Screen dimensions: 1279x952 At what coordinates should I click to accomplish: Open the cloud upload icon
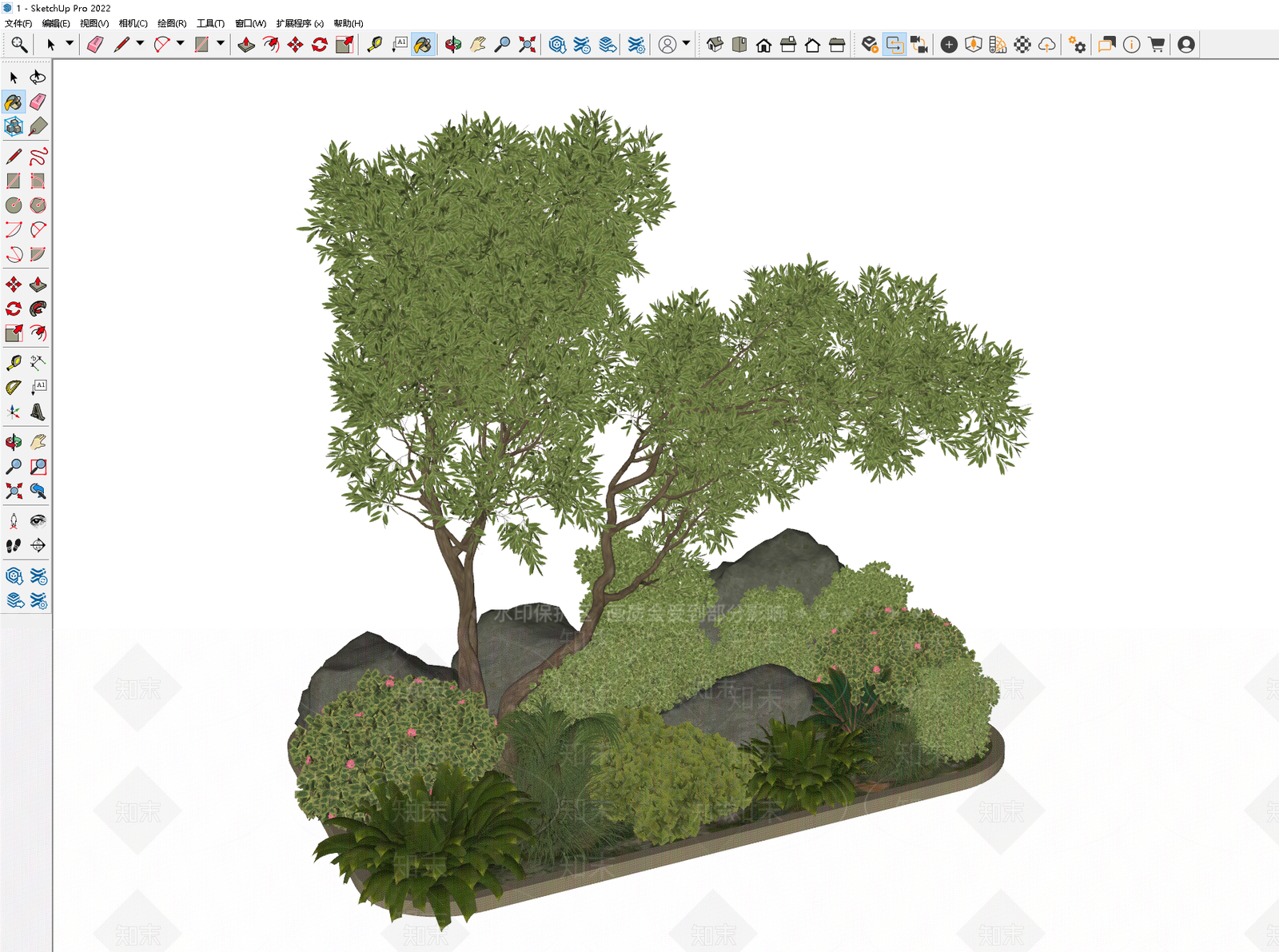(1047, 45)
